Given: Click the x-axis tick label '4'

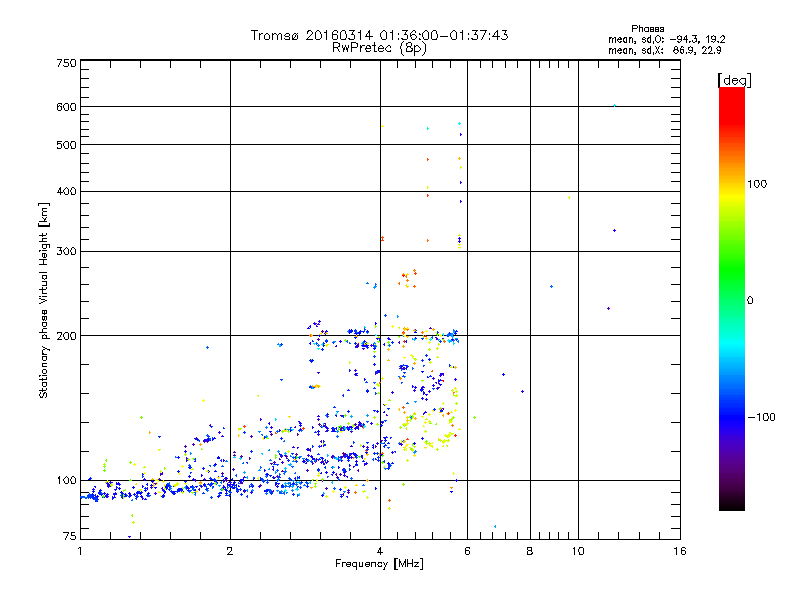Looking at the screenshot, I should point(380,551).
